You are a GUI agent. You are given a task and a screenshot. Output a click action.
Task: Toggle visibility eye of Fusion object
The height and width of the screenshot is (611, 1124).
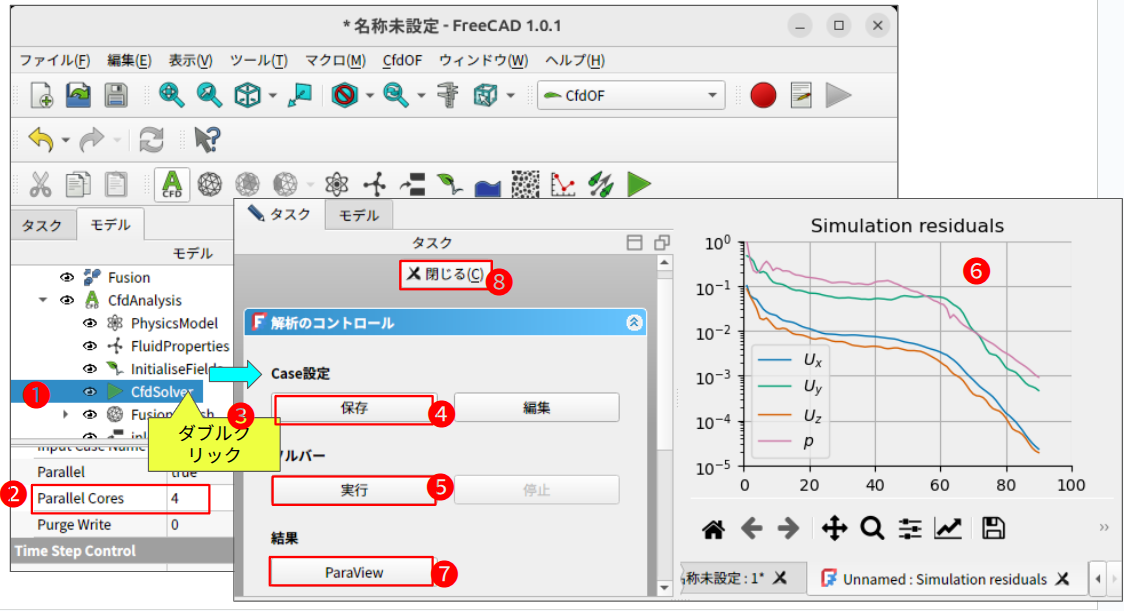68,277
